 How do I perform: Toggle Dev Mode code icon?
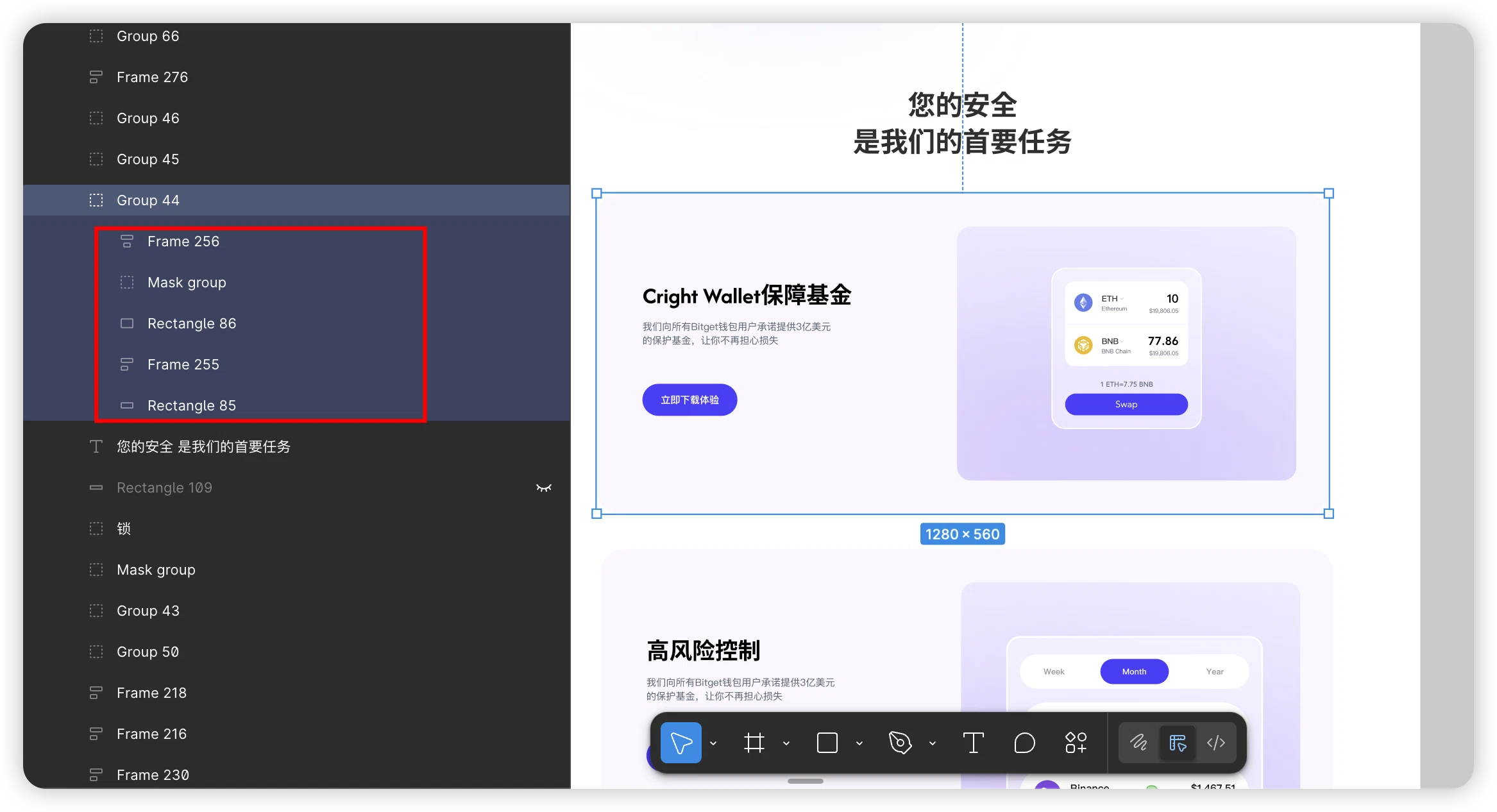[1216, 743]
